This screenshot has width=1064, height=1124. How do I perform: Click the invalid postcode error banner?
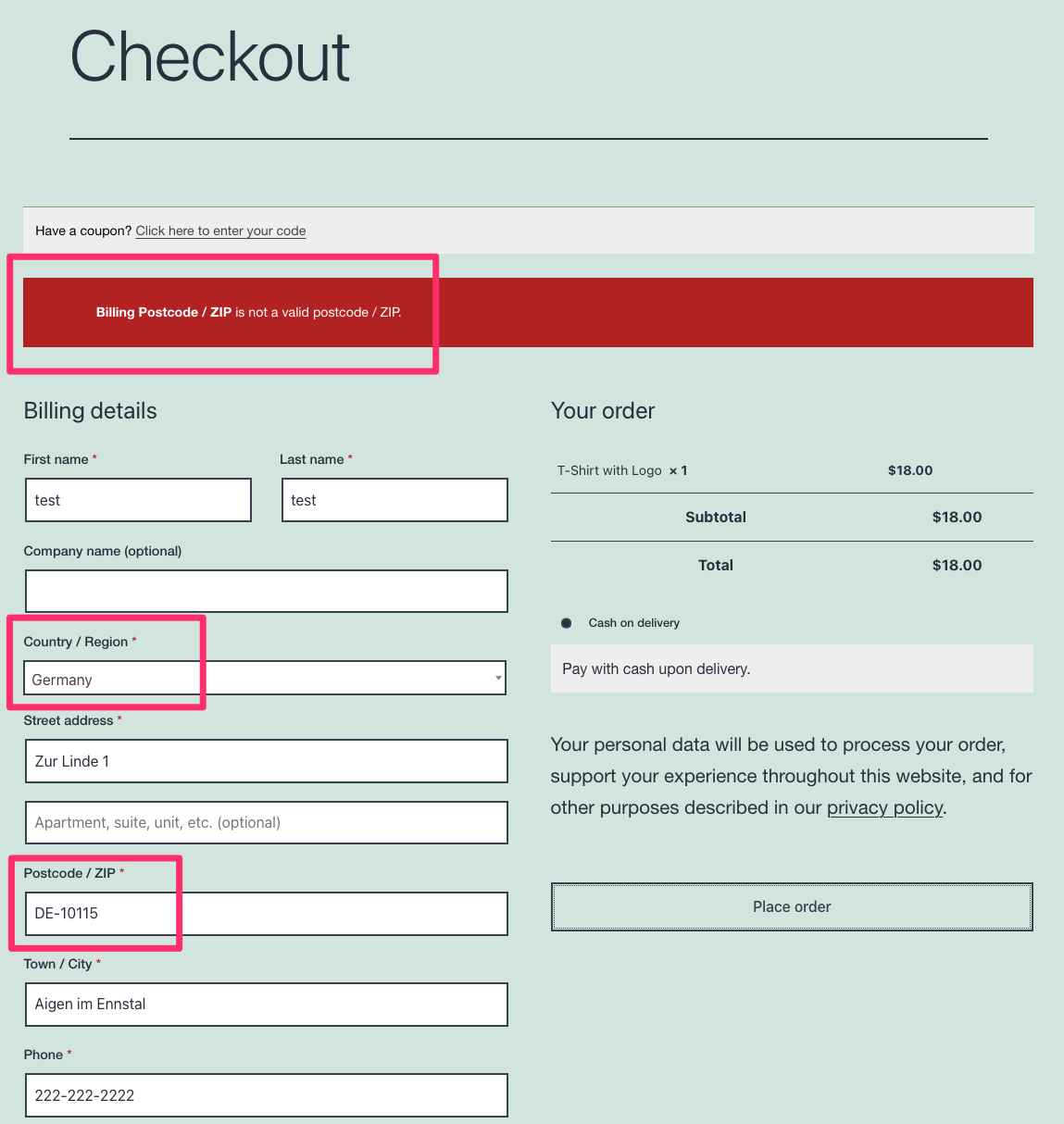[528, 312]
